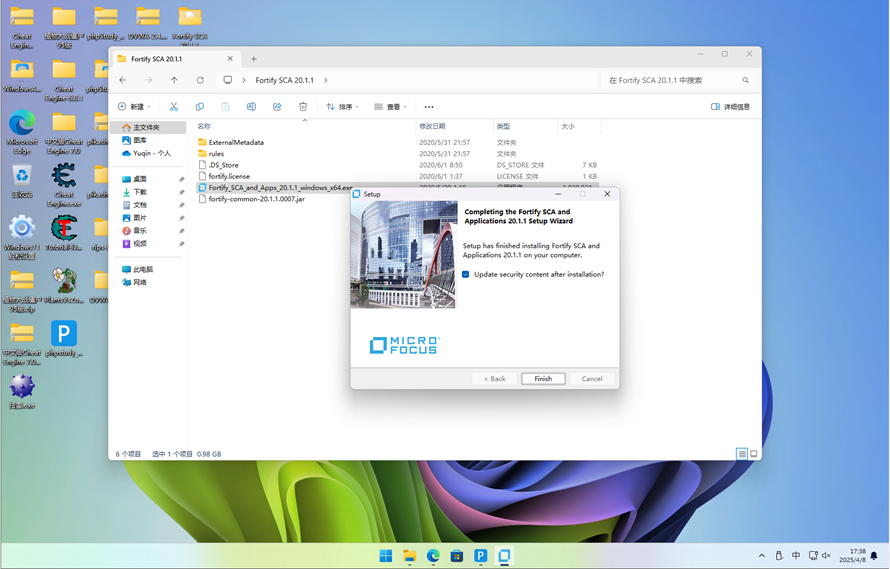This screenshot has width=890, height=569.
Task: Select the PlantsVsZombies desktop icon
Action: point(64,285)
